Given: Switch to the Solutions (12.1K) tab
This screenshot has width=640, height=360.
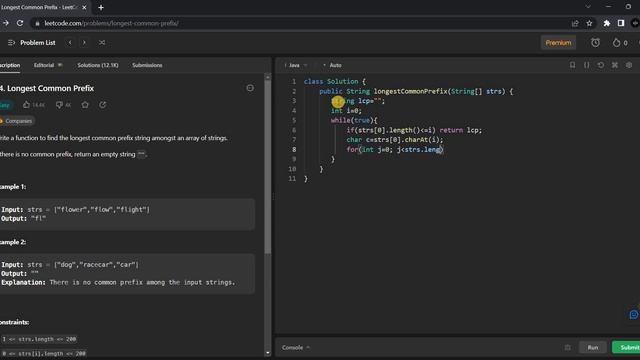Looking at the screenshot, I should pos(98,65).
